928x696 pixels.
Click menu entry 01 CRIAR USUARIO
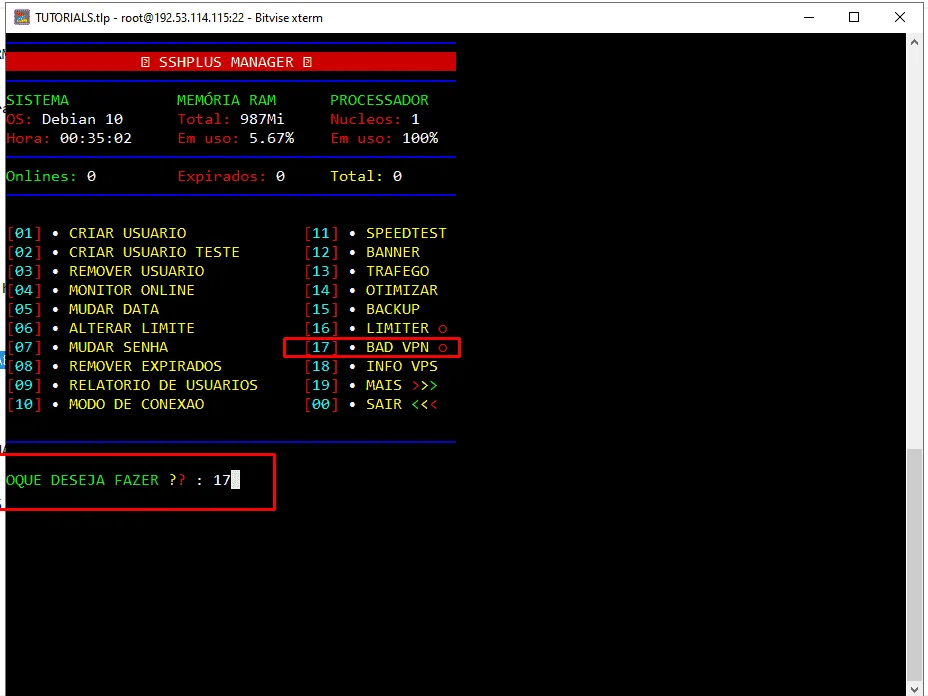tap(97, 233)
